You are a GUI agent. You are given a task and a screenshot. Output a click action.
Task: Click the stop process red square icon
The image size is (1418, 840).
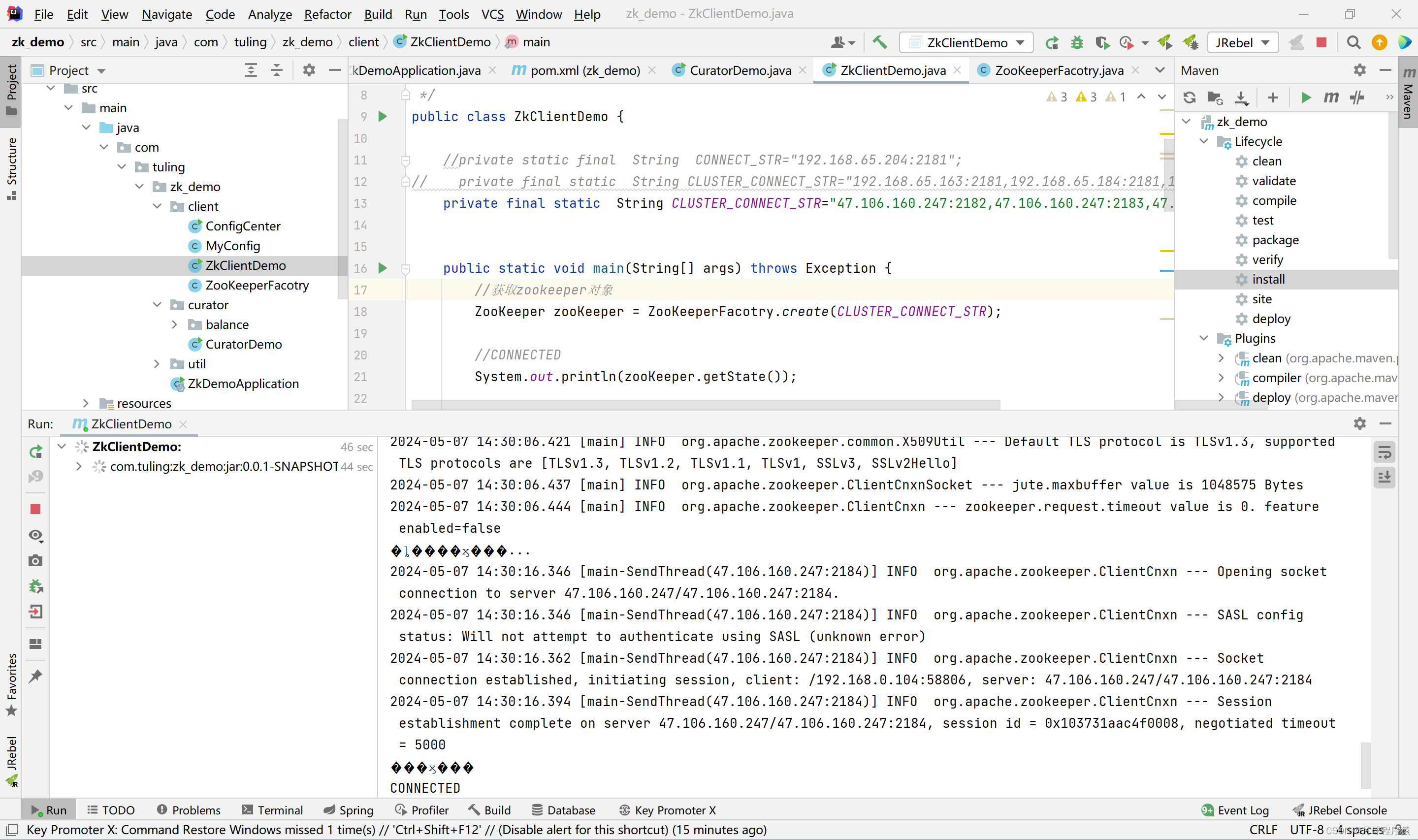click(x=35, y=510)
